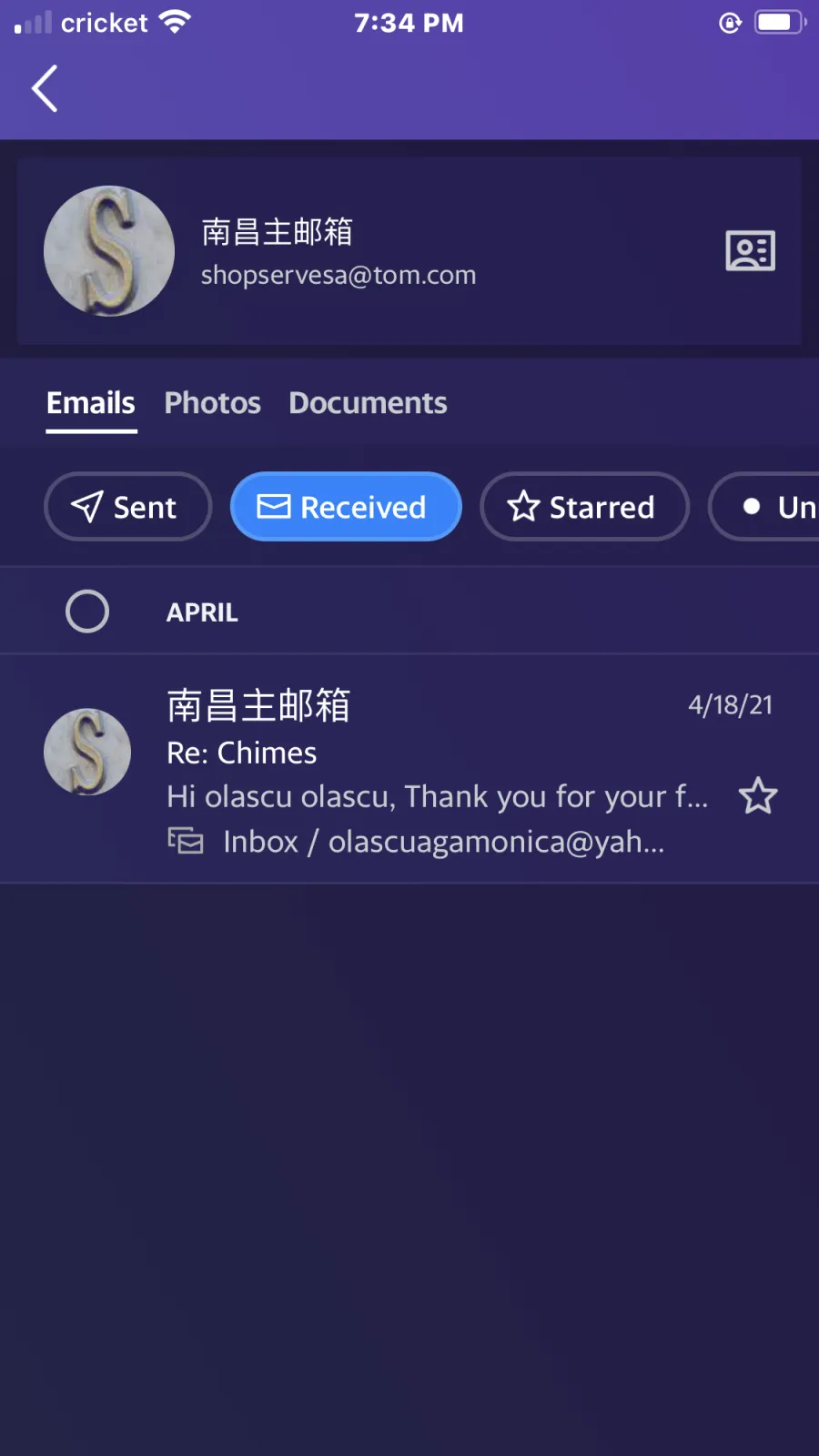Tap the back arrow icon

45,88
